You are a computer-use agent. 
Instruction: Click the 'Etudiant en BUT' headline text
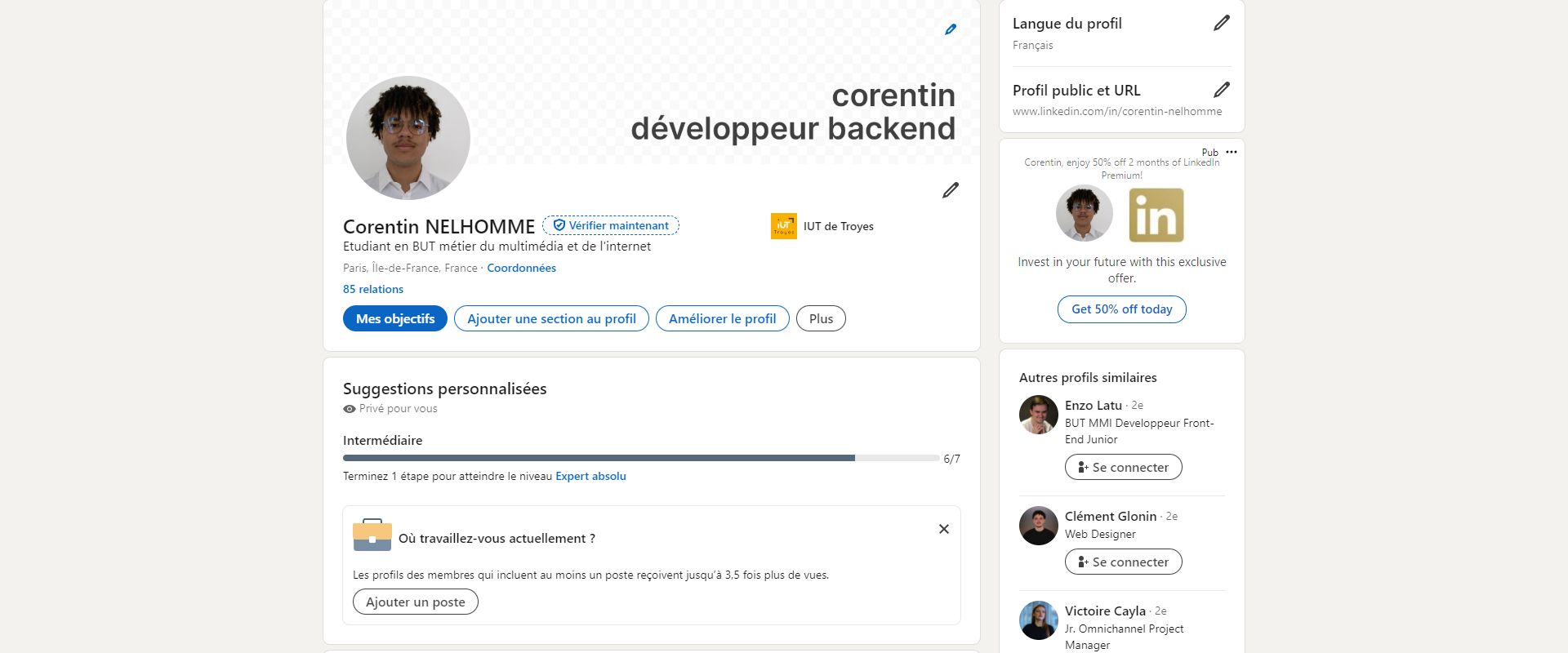[497, 246]
